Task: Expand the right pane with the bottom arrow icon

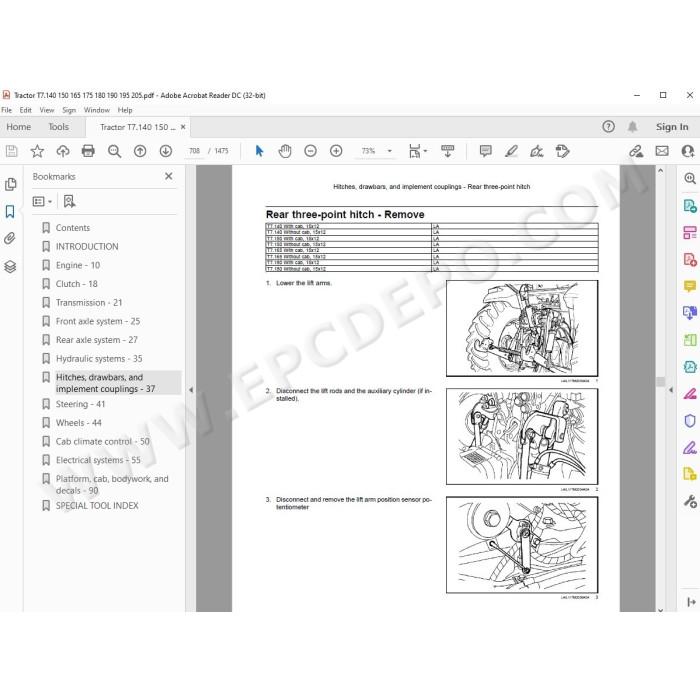Action: (691, 602)
